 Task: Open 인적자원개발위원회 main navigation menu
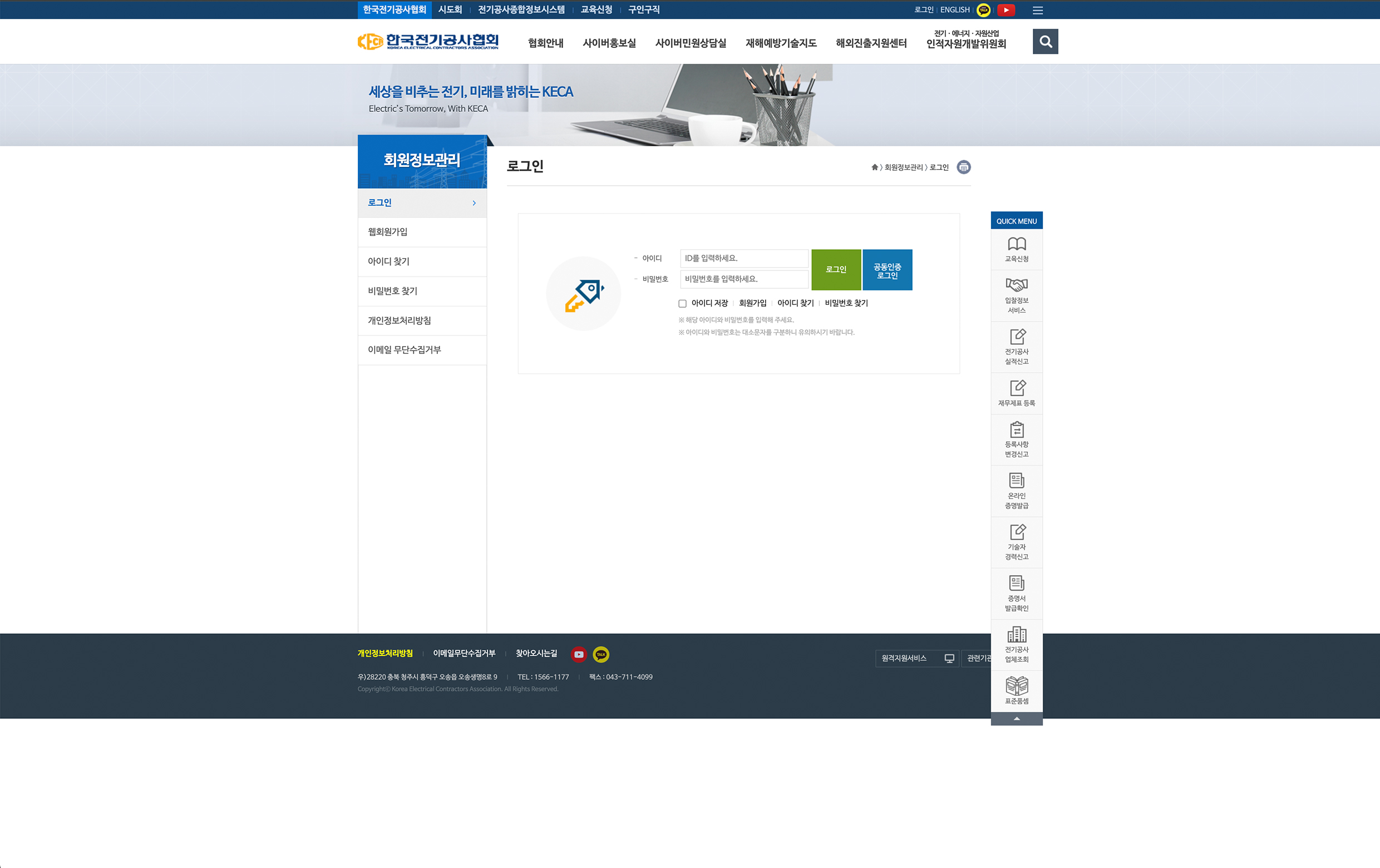pyautogui.click(x=966, y=40)
